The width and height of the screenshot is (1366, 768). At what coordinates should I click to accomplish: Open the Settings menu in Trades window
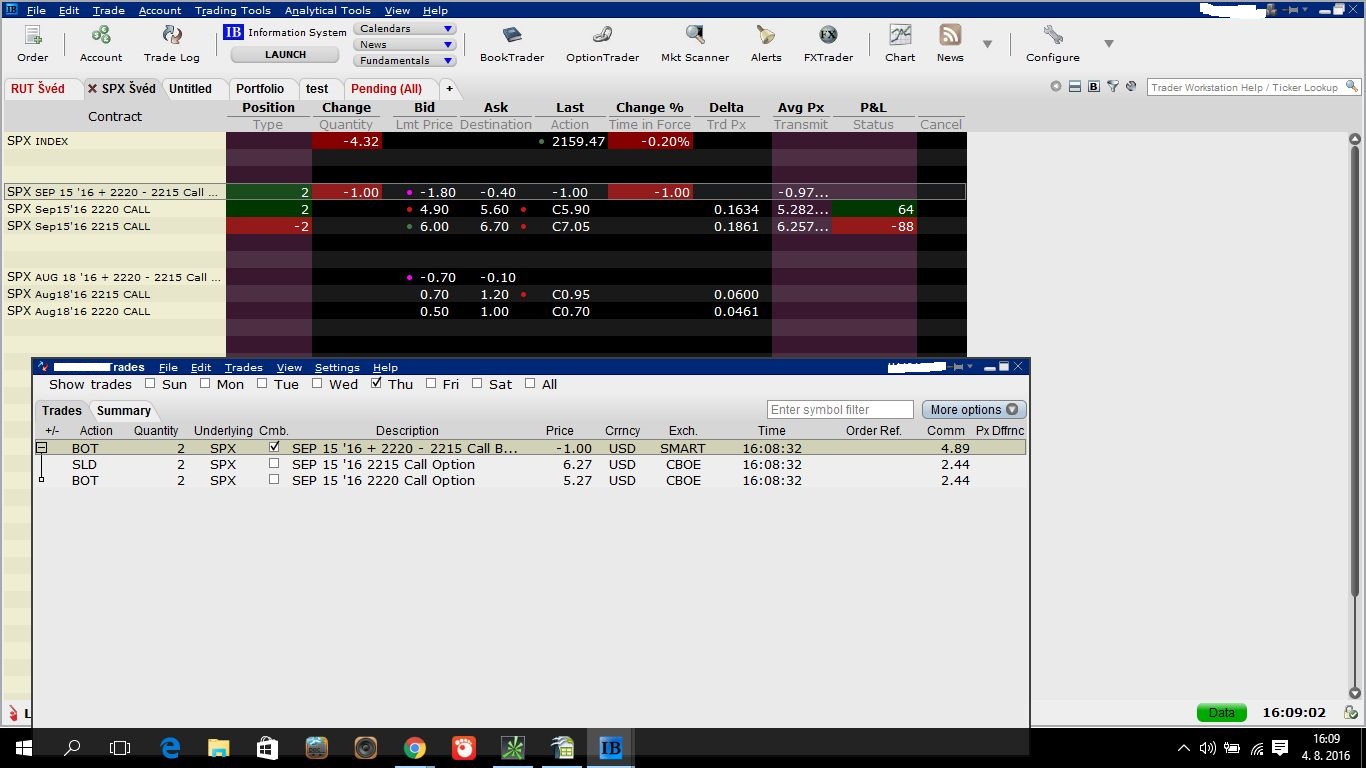[337, 367]
